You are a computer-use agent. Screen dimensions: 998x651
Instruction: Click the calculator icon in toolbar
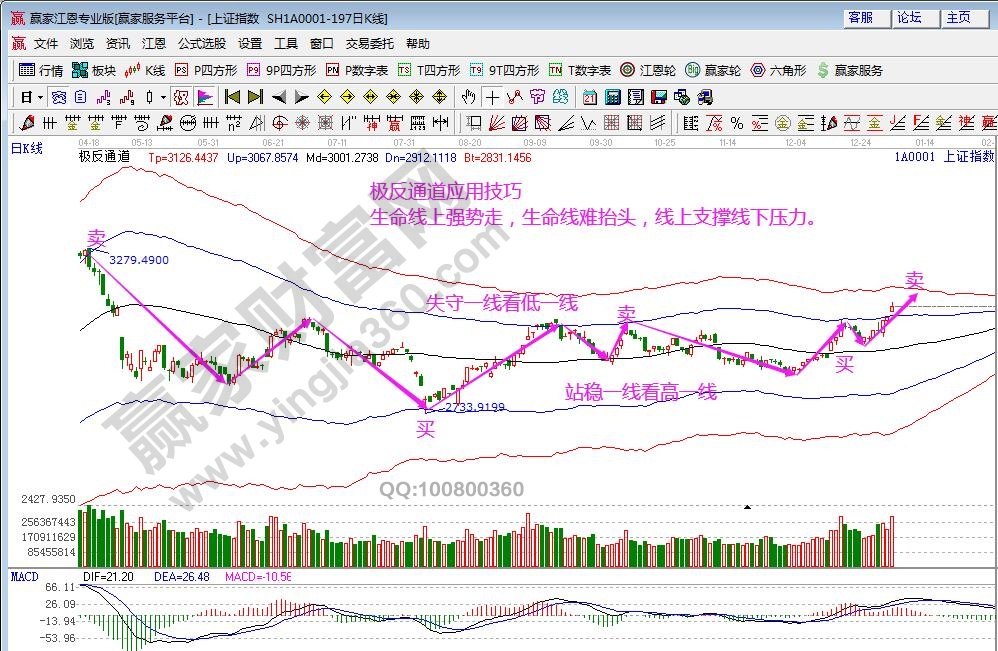pyautogui.click(x=612, y=97)
